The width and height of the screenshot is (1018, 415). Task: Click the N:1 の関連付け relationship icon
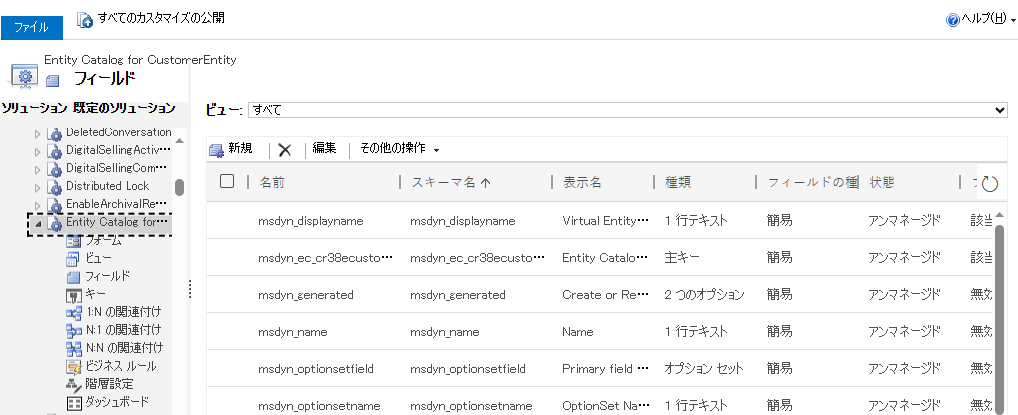pos(74,331)
